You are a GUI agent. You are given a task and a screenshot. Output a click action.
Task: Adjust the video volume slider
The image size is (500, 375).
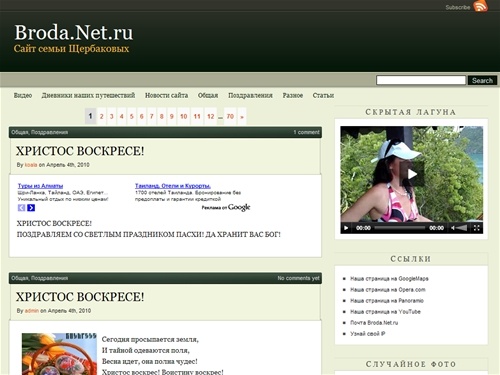coord(462,228)
